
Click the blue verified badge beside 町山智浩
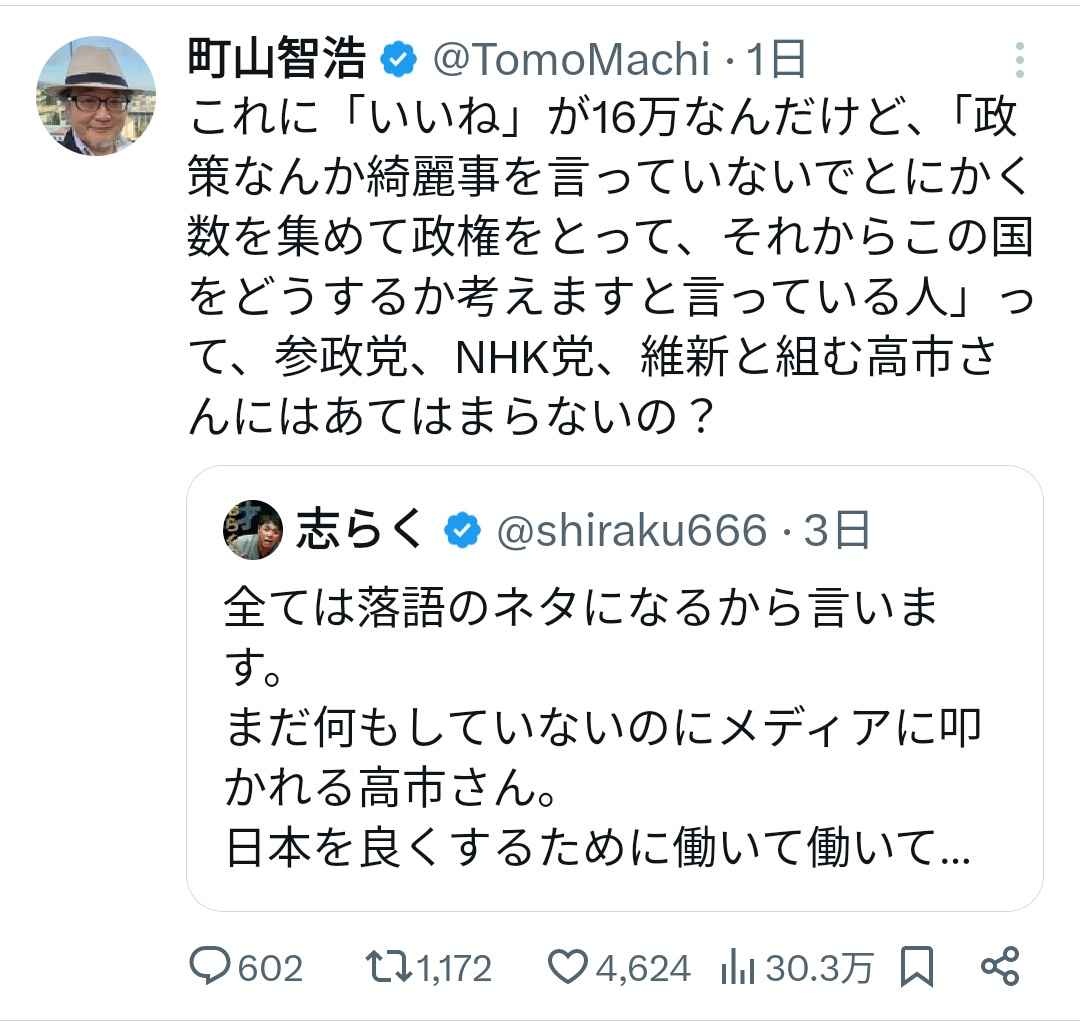pyautogui.click(x=398, y=61)
